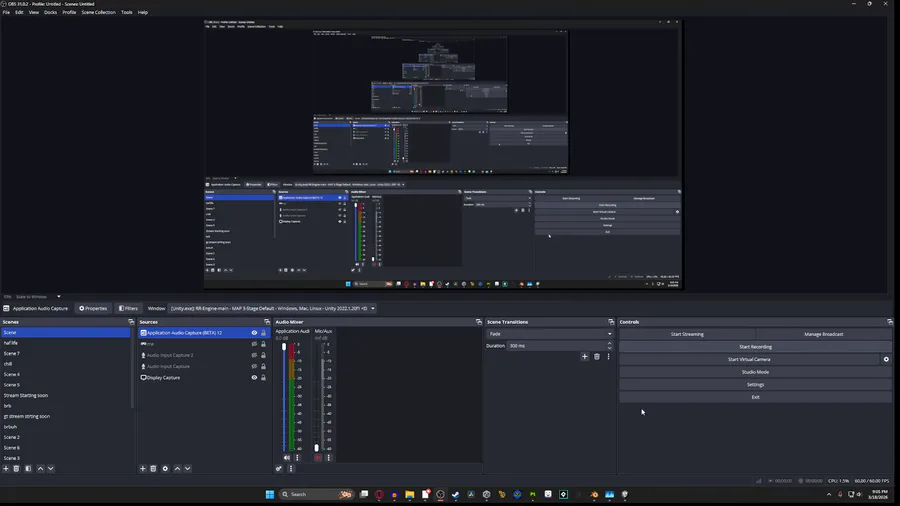The height and width of the screenshot is (506, 900).
Task: Open the Window capture selection dropdown
Action: click(273, 309)
